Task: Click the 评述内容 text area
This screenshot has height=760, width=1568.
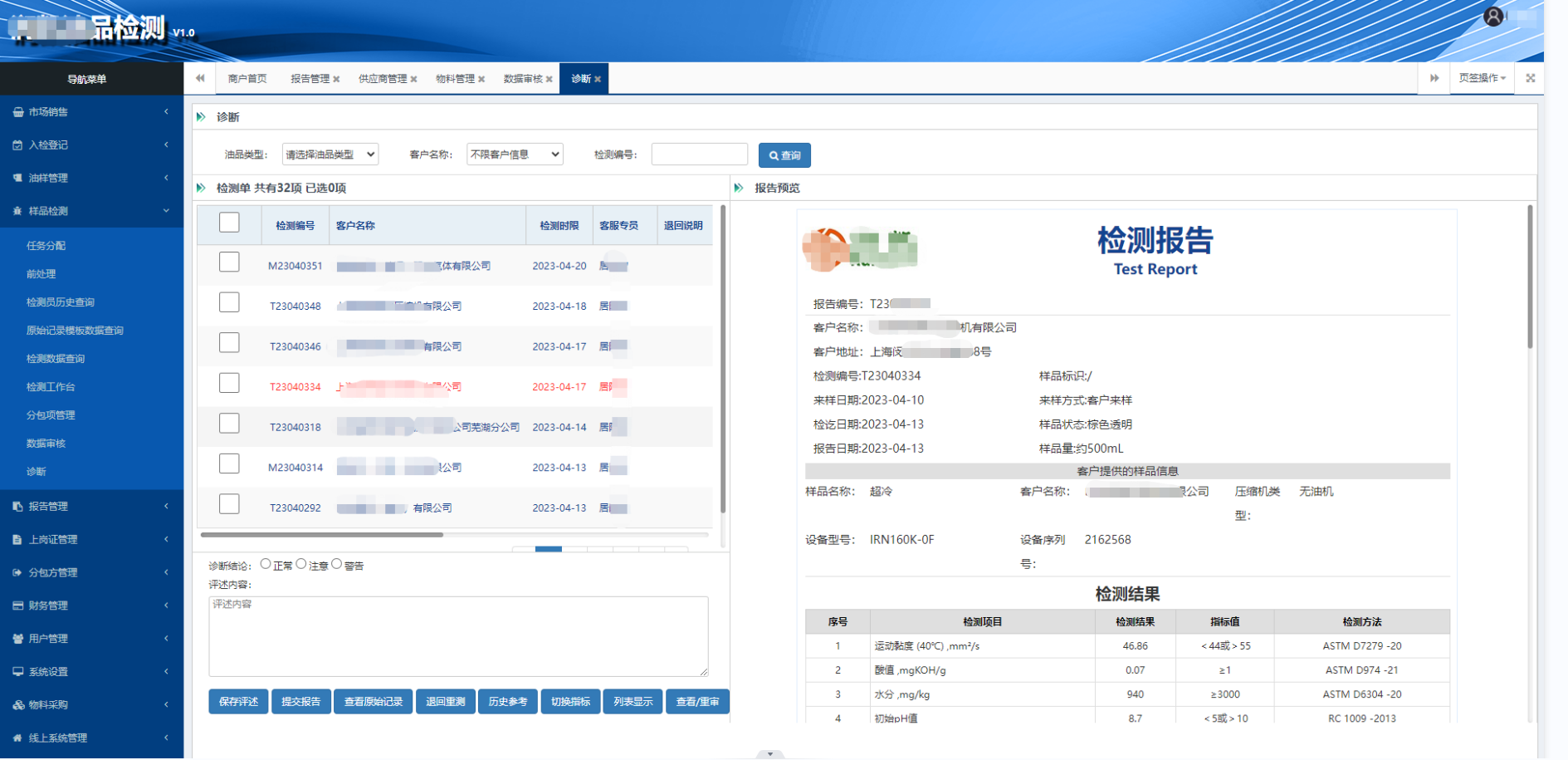Action: 458,636
